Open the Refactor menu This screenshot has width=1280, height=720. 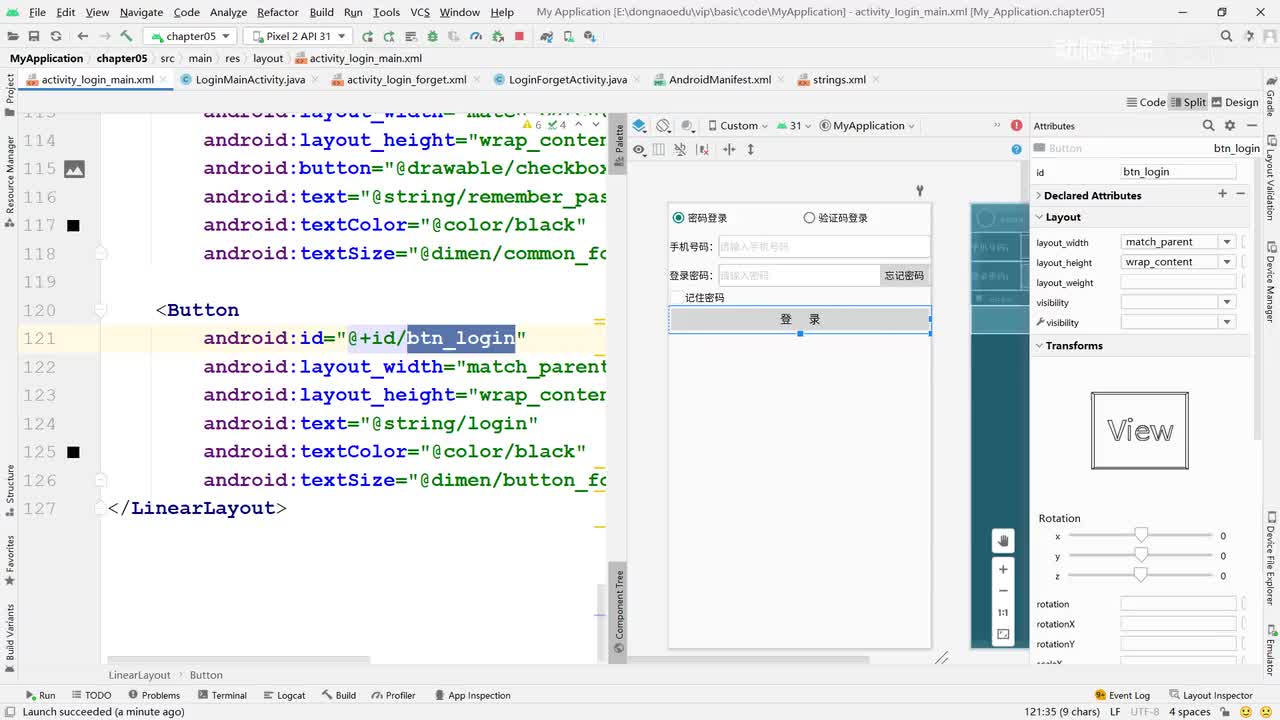(x=277, y=12)
